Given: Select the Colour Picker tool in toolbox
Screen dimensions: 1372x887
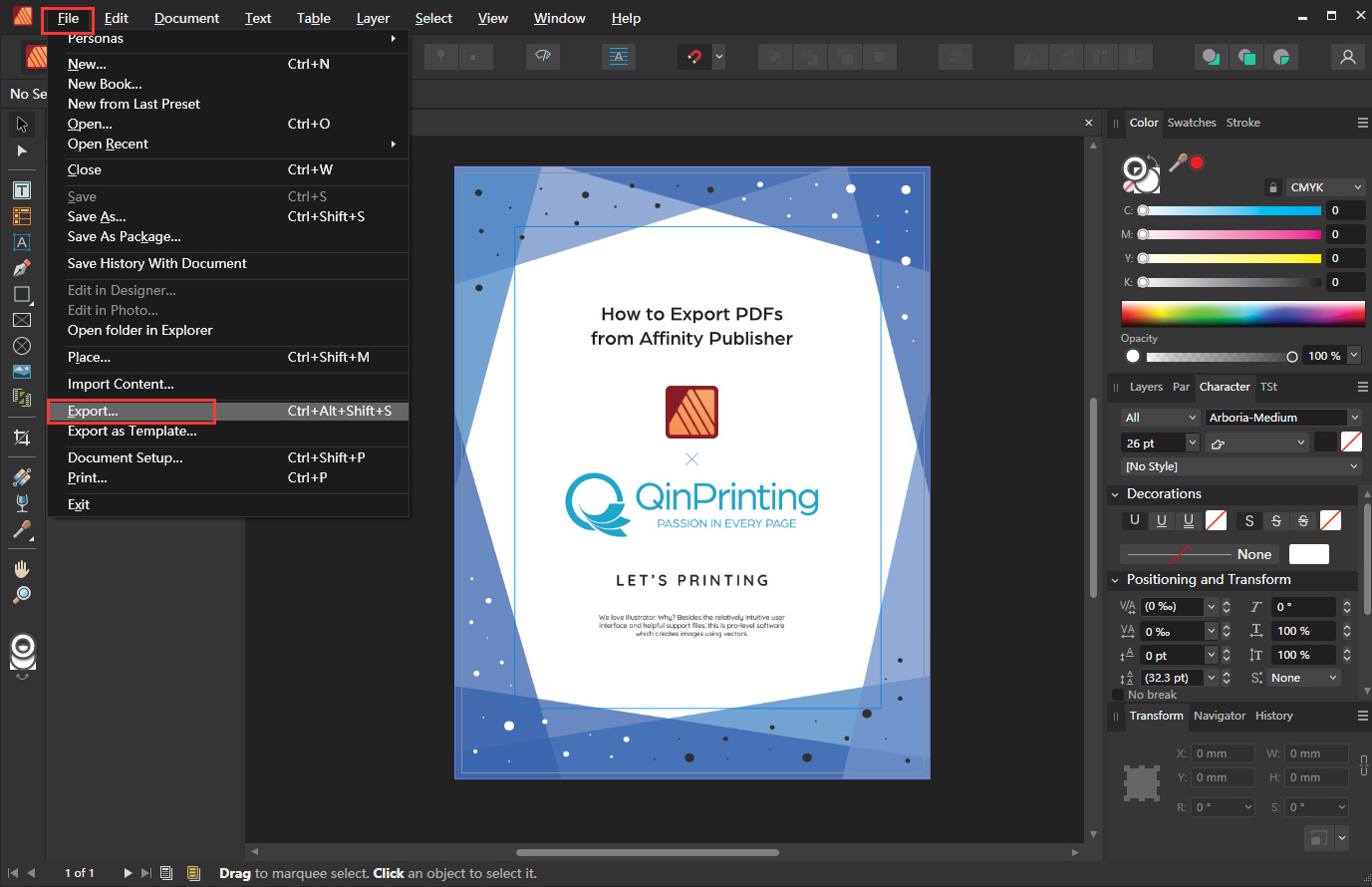Looking at the screenshot, I should point(22,529).
